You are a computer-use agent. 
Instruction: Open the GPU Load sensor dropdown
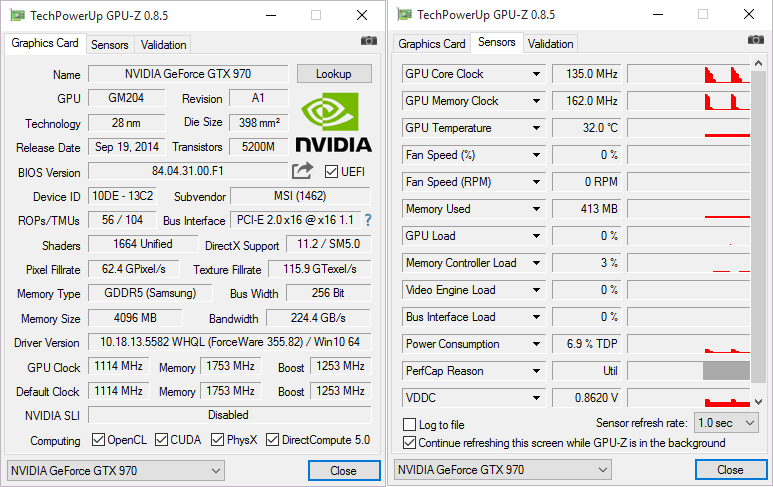click(x=536, y=236)
